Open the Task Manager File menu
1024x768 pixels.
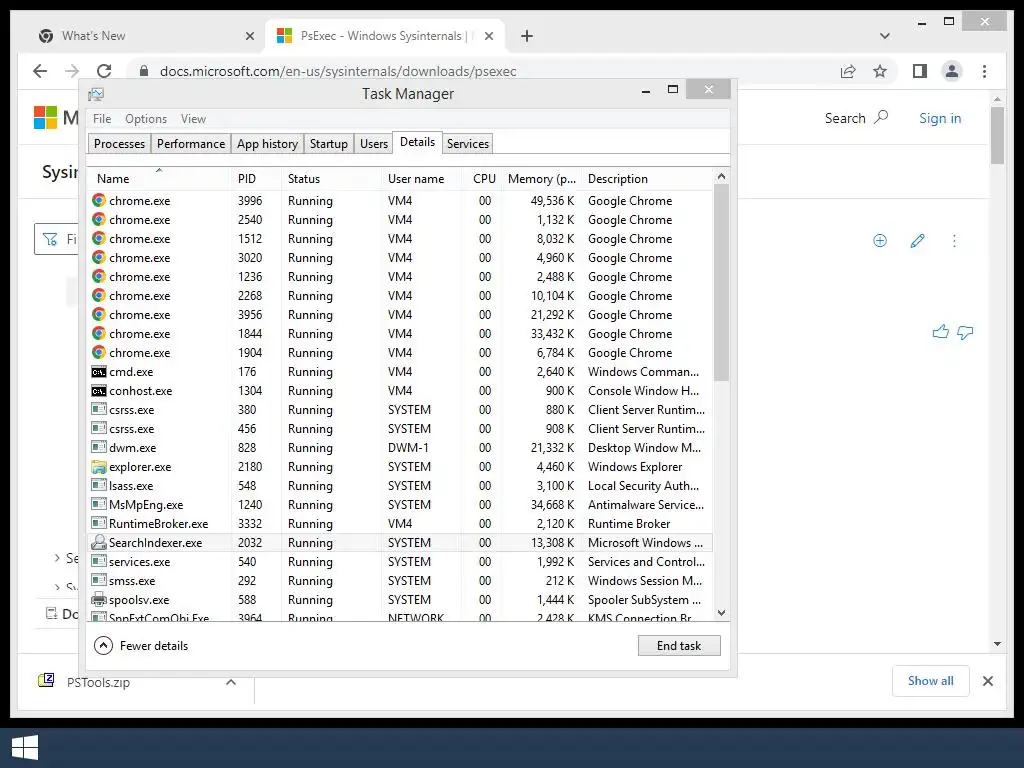tap(102, 119)
